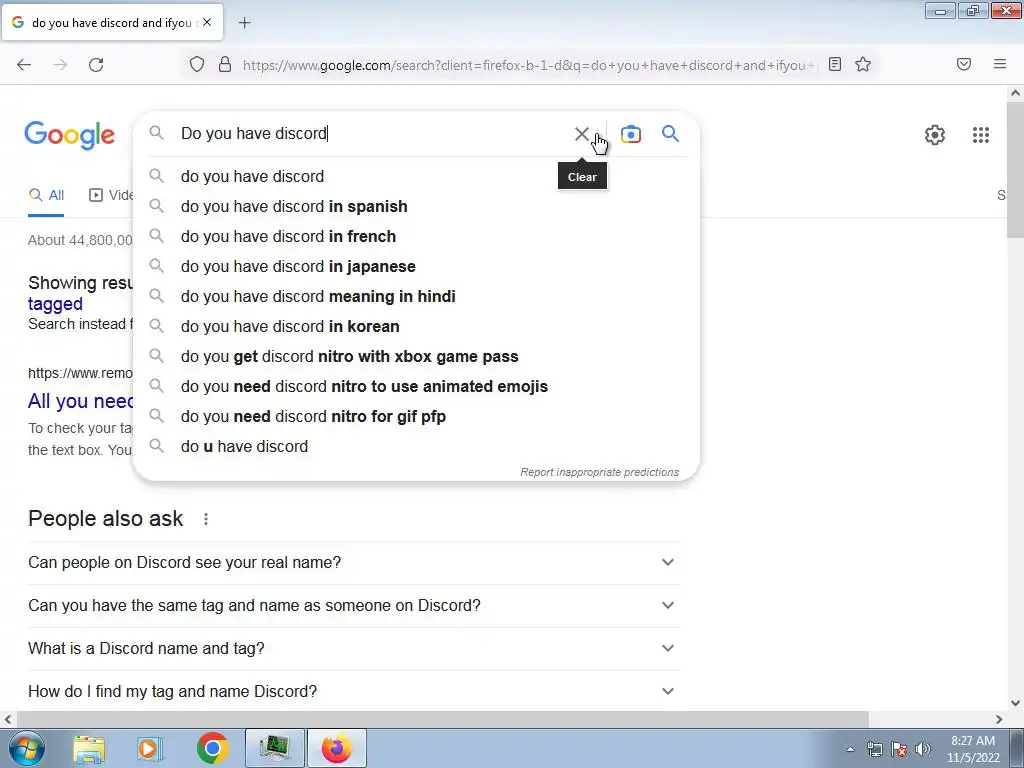Go to the Google logo homepage
This screenshot has width=1024, height=768.
tap(70, 135)
